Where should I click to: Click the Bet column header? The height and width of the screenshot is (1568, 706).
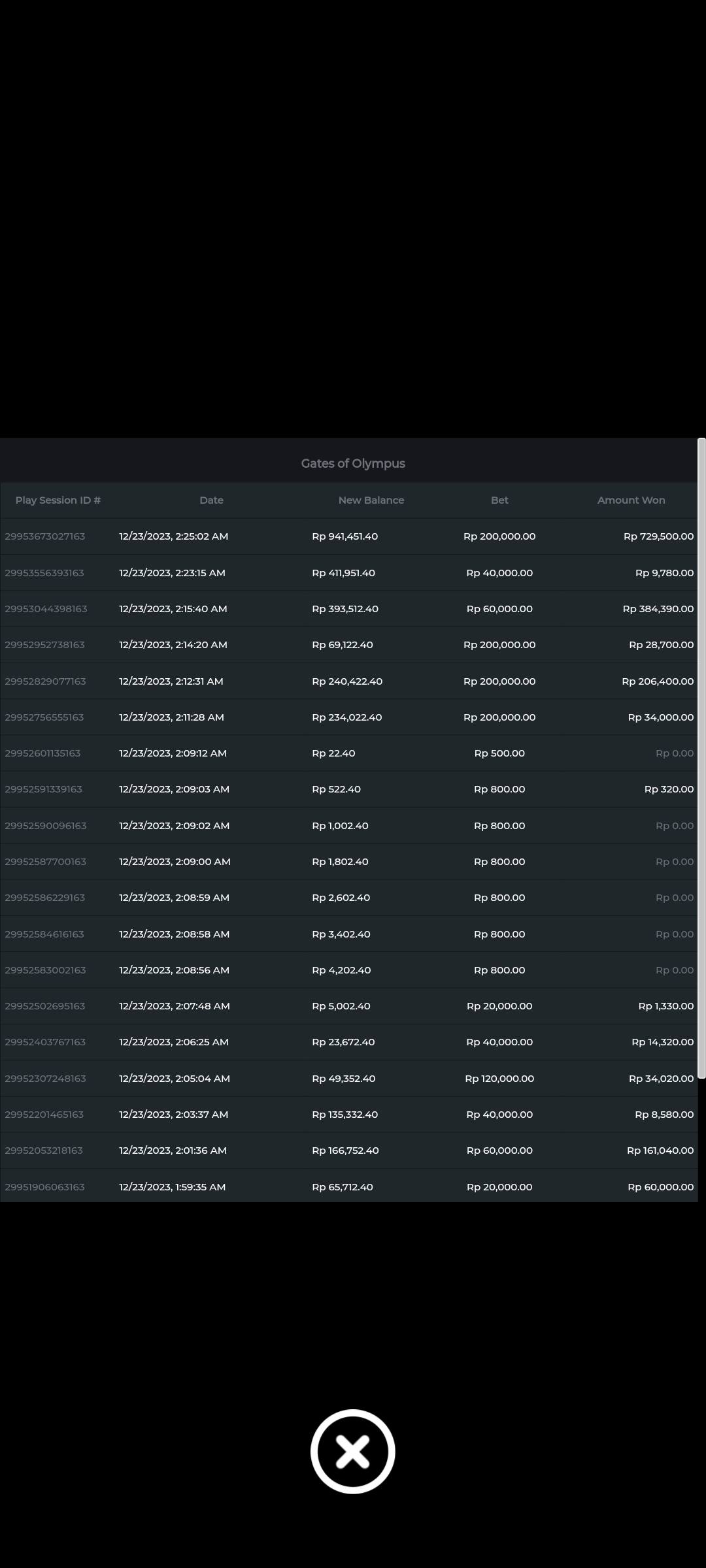tap(499, 500)
